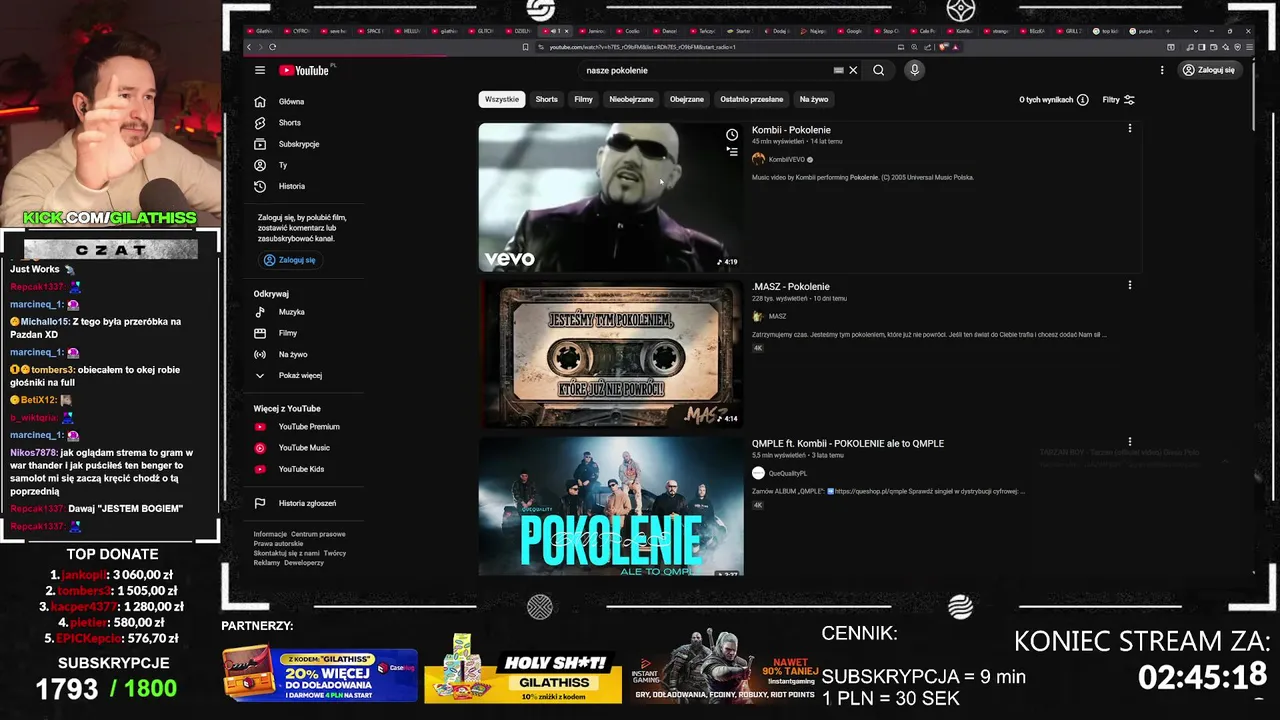Open Shorts in the sidebar

(290, 122)
